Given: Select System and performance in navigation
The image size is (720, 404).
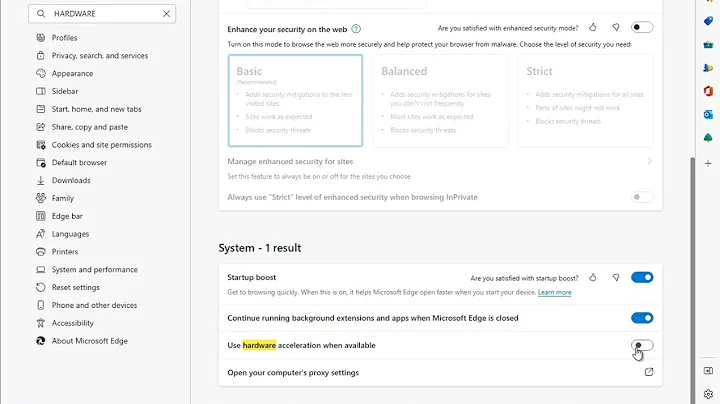Looking at the screenshot, I should [95, 269].
